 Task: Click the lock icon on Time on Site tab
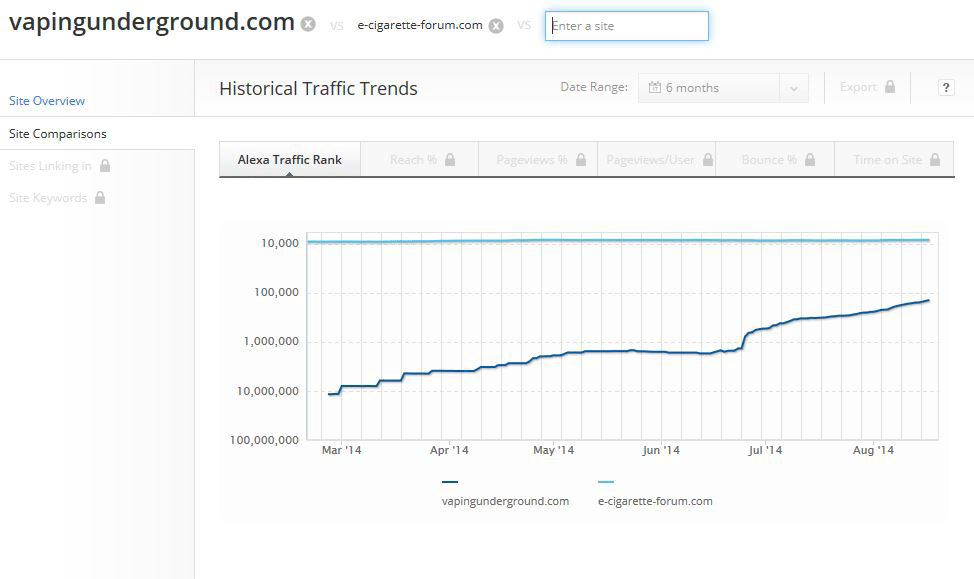935,160
